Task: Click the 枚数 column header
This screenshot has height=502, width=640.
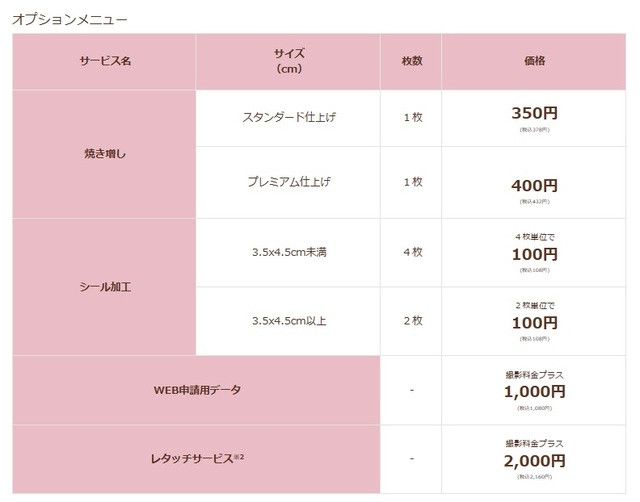Action: (412, 61)
